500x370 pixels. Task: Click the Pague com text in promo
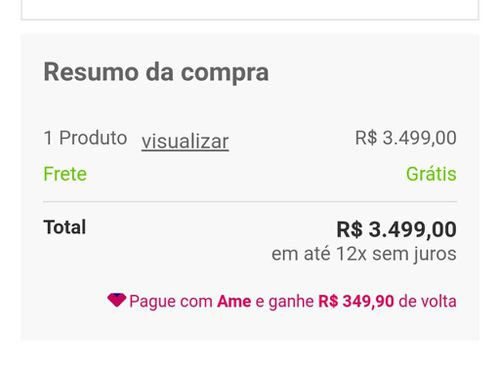(x=171, y=302)
